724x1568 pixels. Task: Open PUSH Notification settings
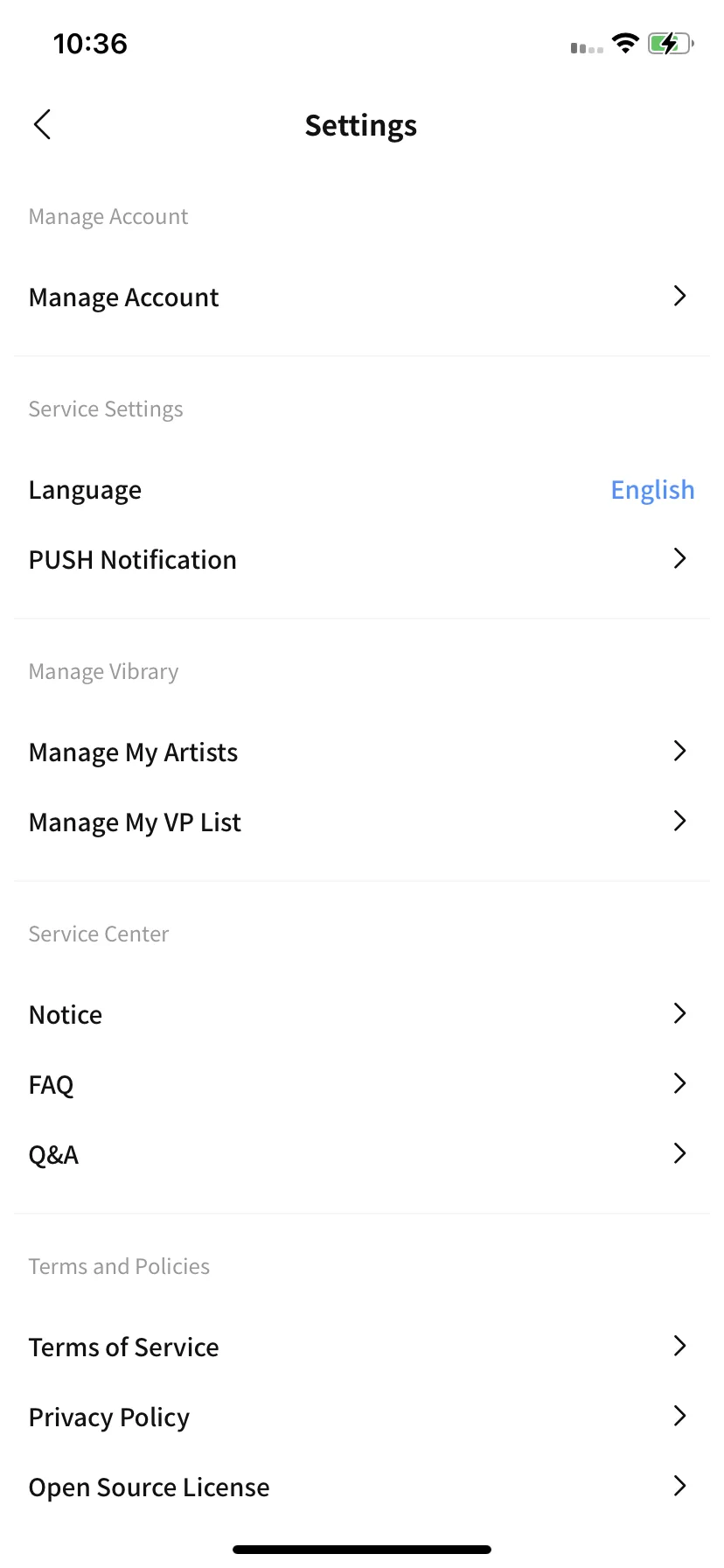pos(362,560)
